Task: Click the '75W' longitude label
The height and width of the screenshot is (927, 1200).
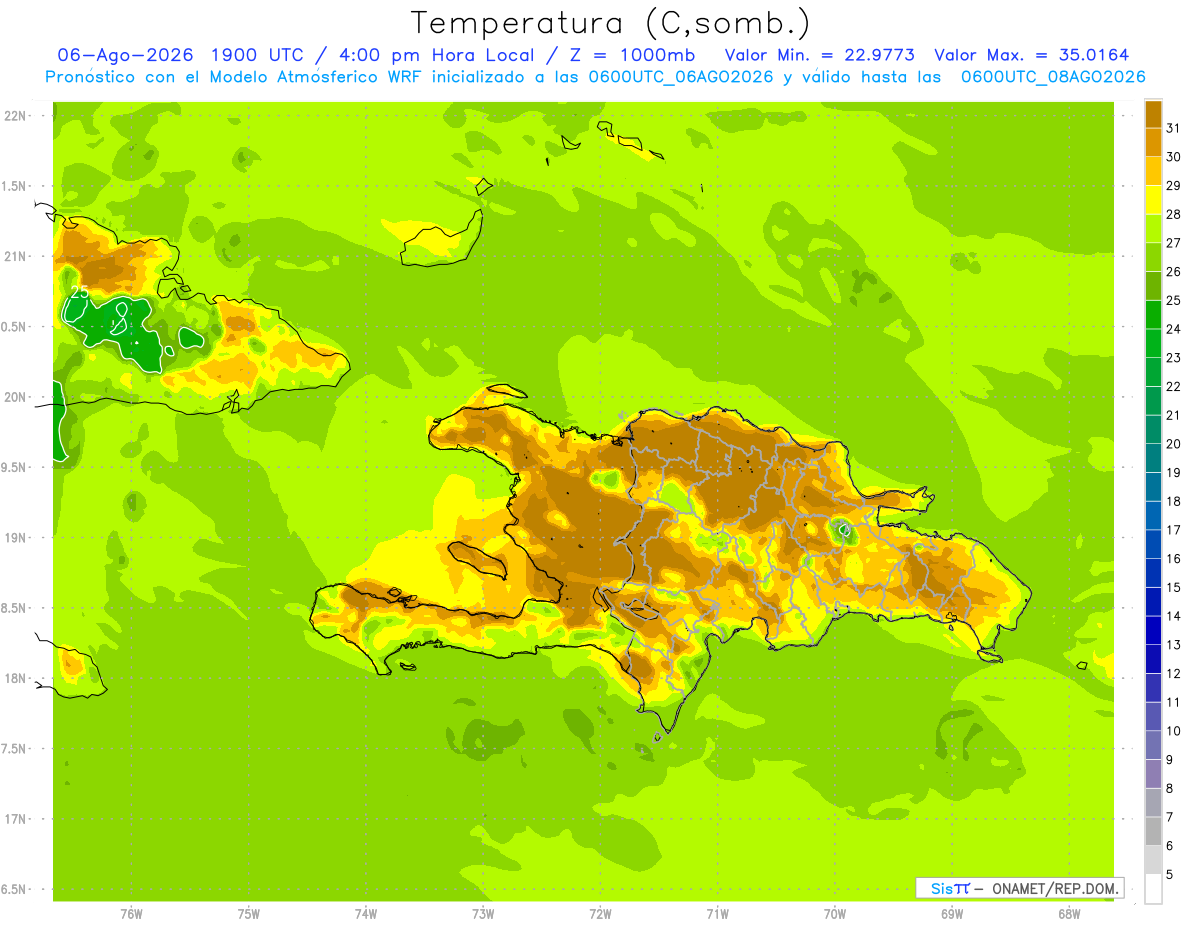Action: click(x=249, y=914)
